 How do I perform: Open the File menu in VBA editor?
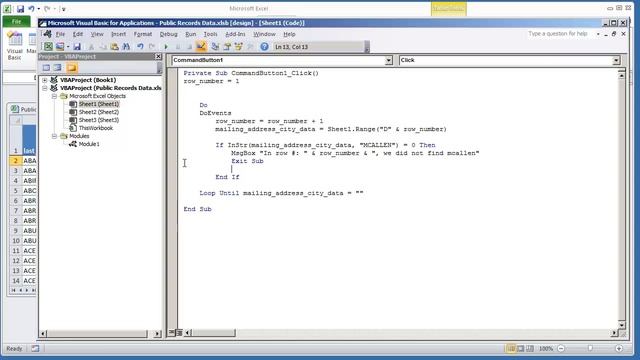coord(60,34)
